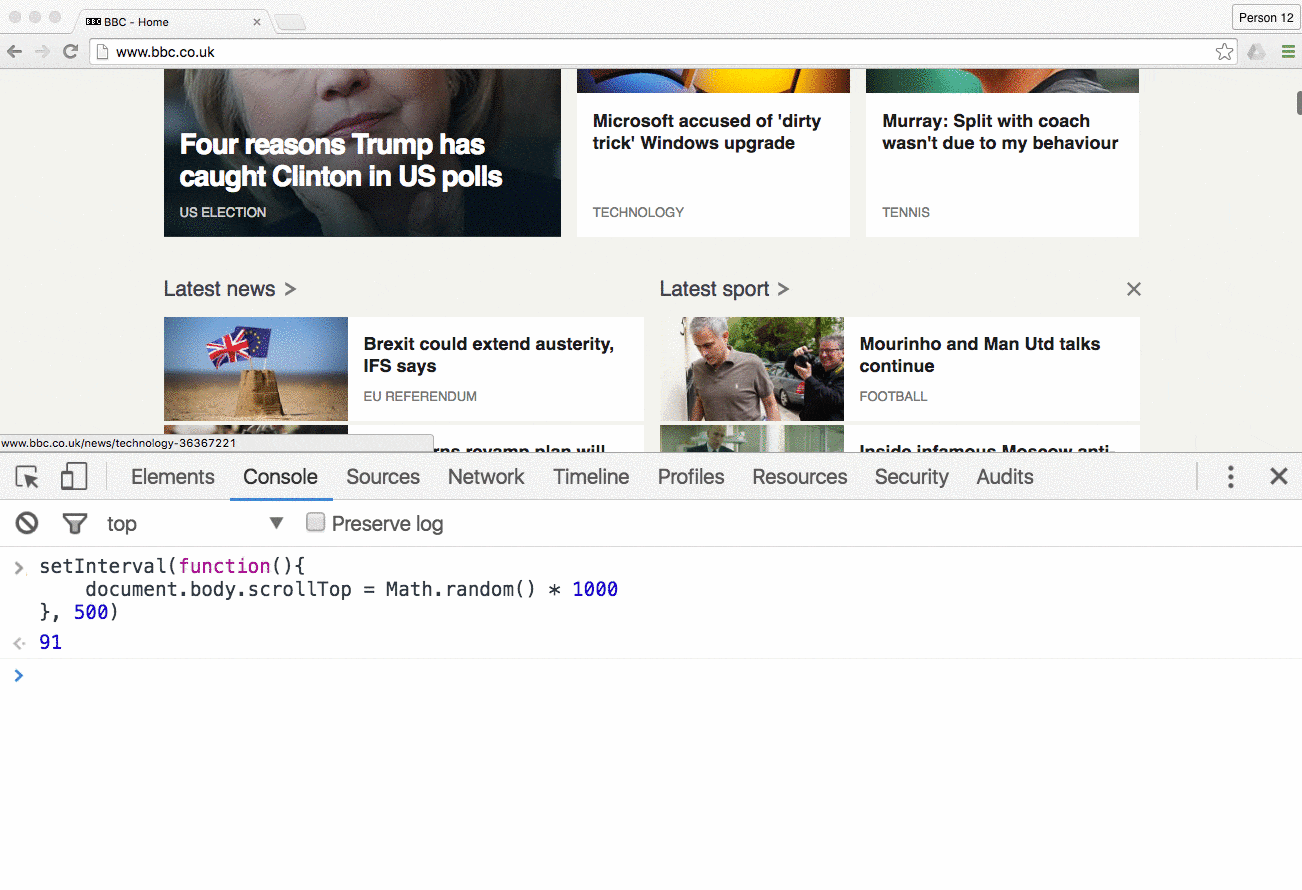The height and width of the screenshot is (890, 1302).
Task: Click the page vertical scrollbar thumb
Action: pyautogui.click(x=1299, y=102)
